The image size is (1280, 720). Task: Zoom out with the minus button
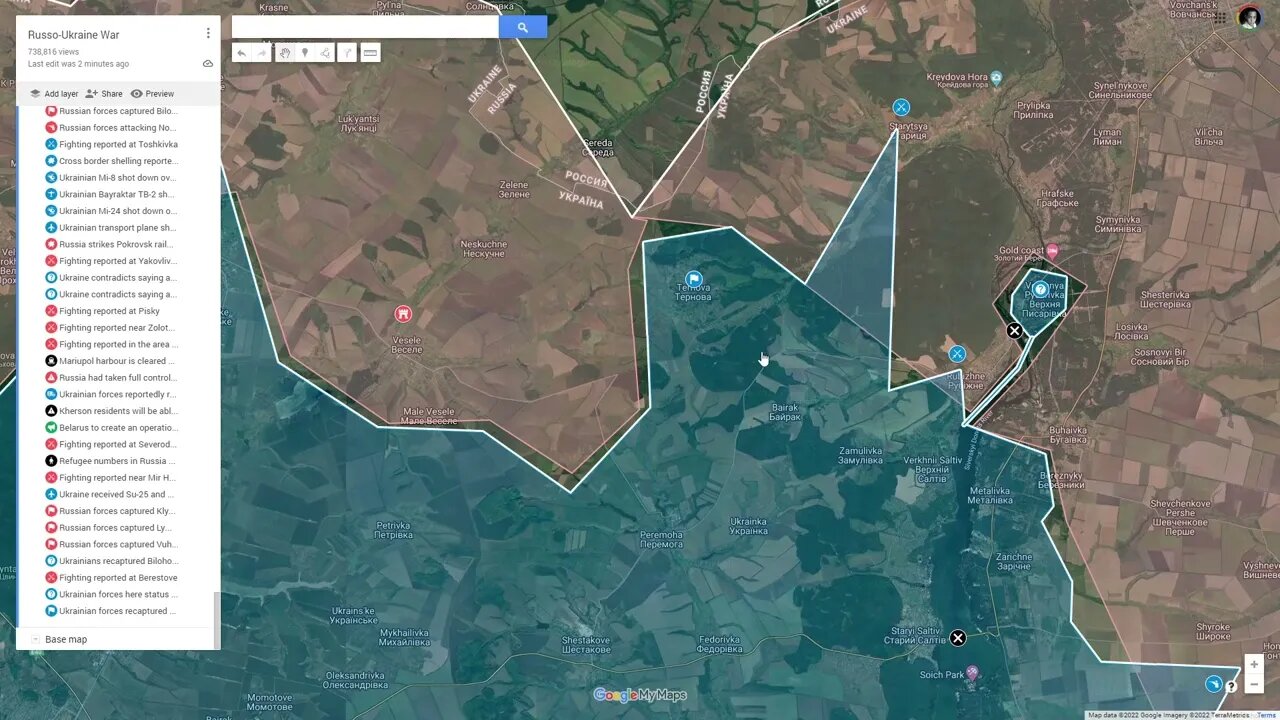(x=1254, y=684)
